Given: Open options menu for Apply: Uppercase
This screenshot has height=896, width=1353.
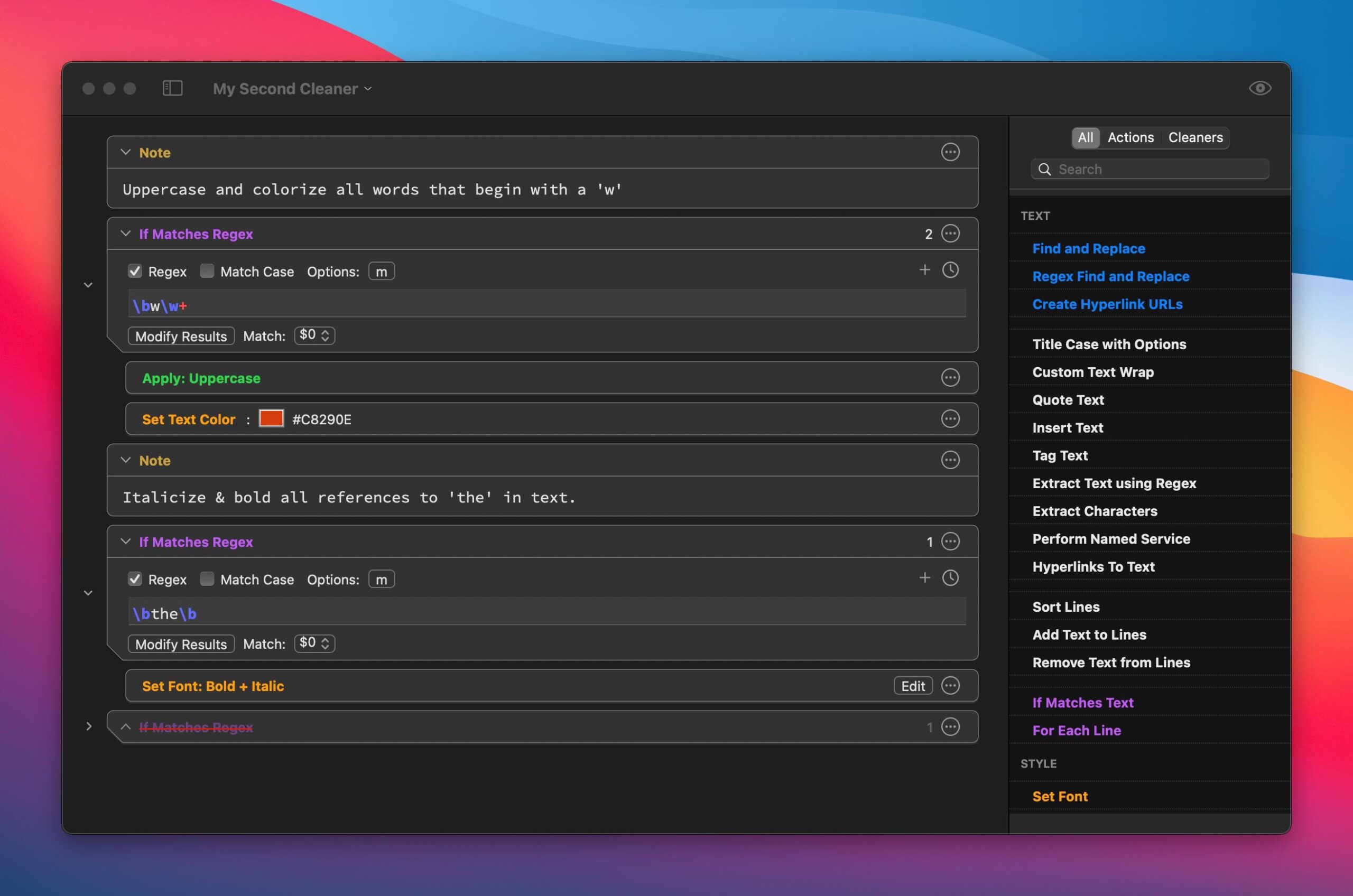Looking at the screenshot, I should (x=950, y=378).
